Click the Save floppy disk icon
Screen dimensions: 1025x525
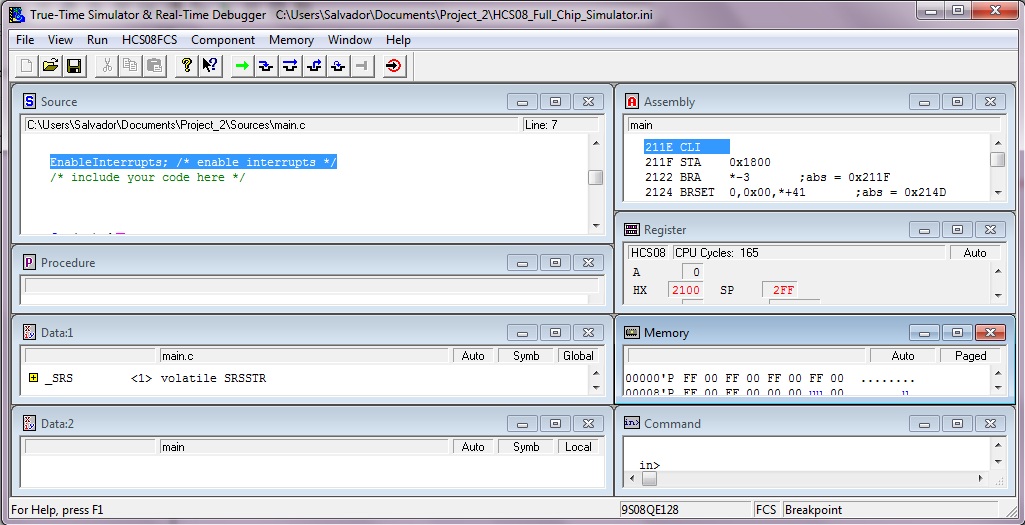74,66
